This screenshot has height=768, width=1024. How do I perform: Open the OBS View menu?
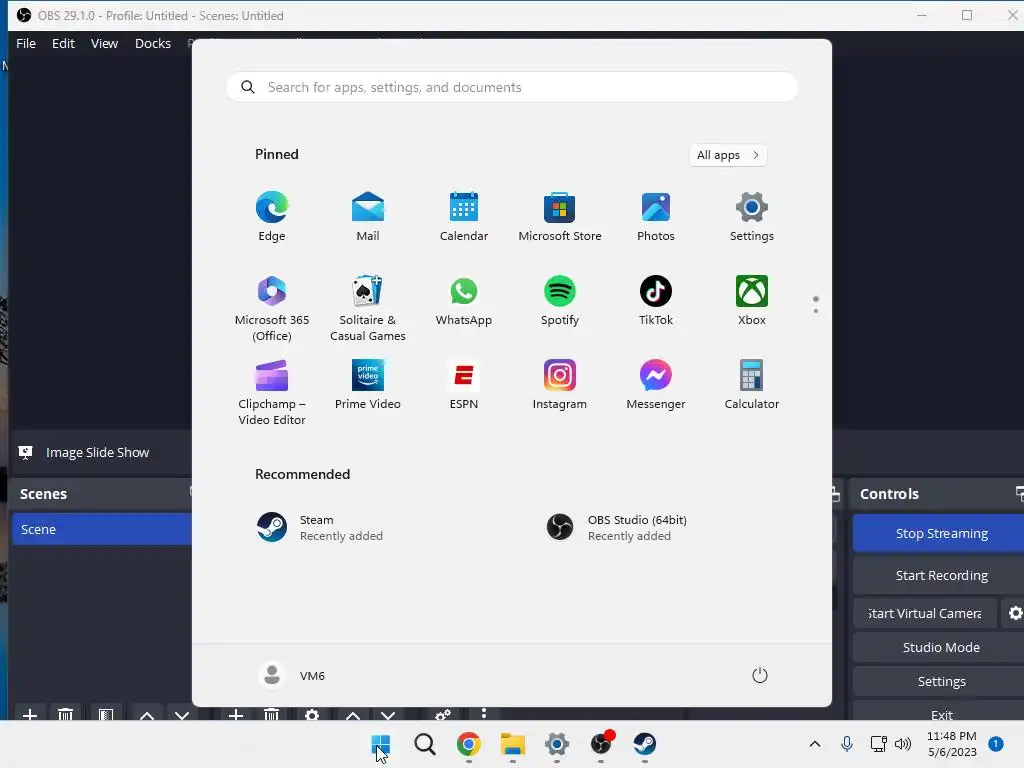[104, 43]
